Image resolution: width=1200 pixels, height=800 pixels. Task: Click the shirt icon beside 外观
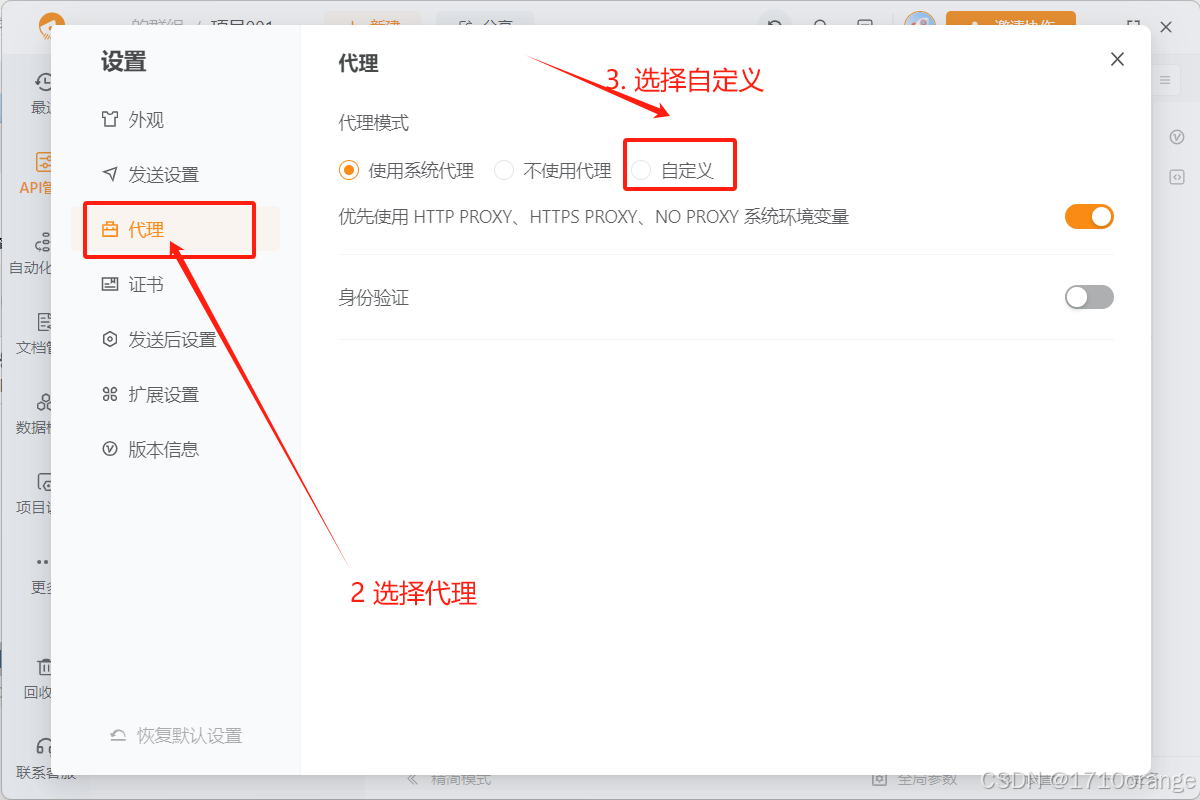pyautogui.click(x=110, y=120)
